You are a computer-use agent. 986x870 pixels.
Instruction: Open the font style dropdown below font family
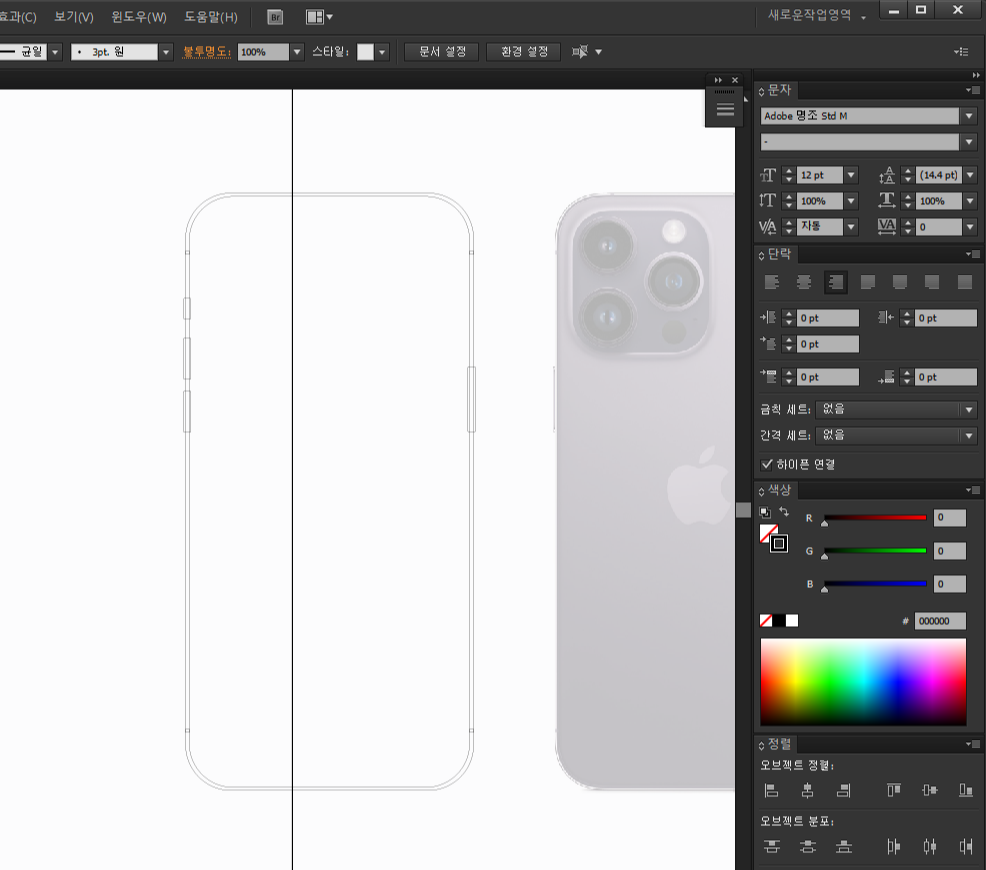click(x=969, y=142)
